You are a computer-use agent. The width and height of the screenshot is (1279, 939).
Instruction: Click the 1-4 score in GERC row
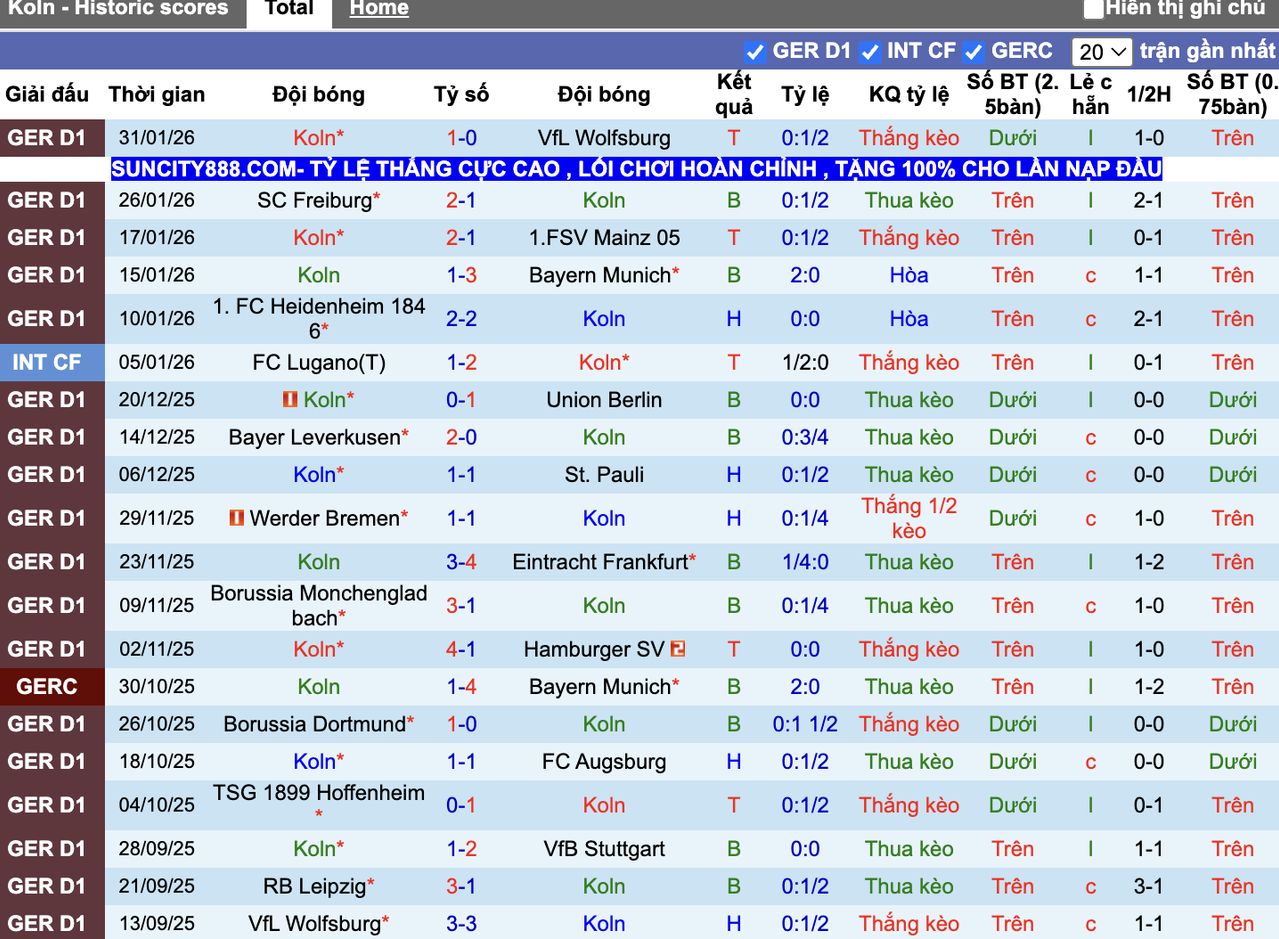point(461,687)
